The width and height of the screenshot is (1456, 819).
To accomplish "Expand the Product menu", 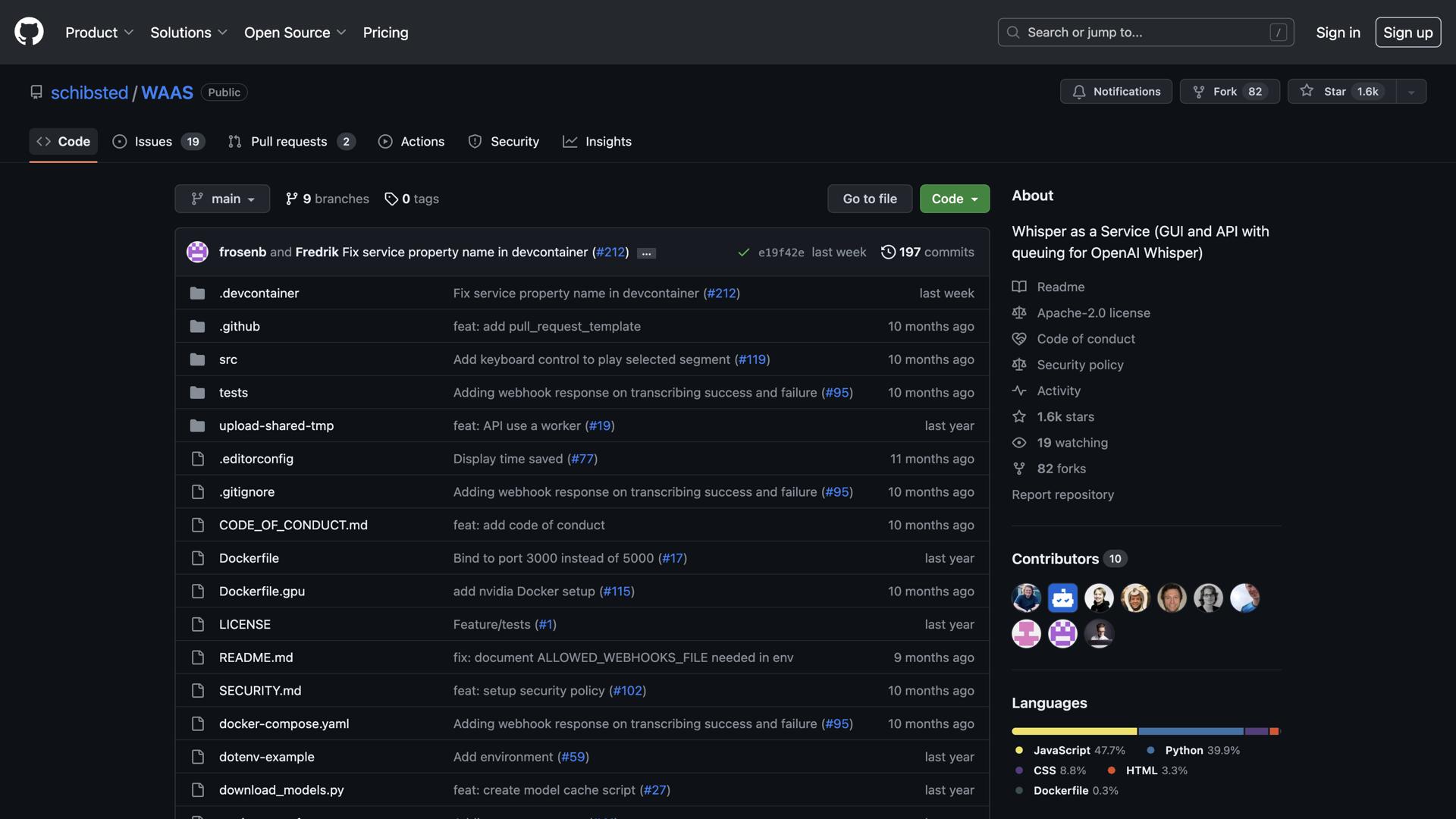I will 99,33.
